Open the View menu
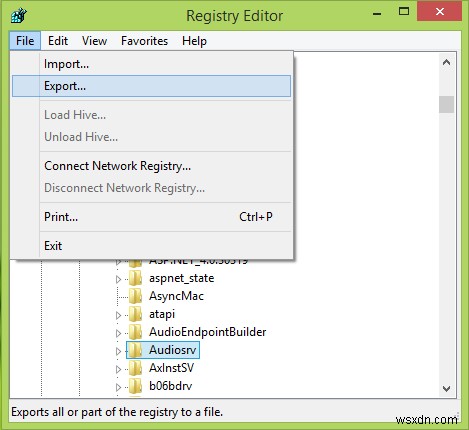This screenshot has height=430, width=469. pyautogui.click(x=94, y=41)
